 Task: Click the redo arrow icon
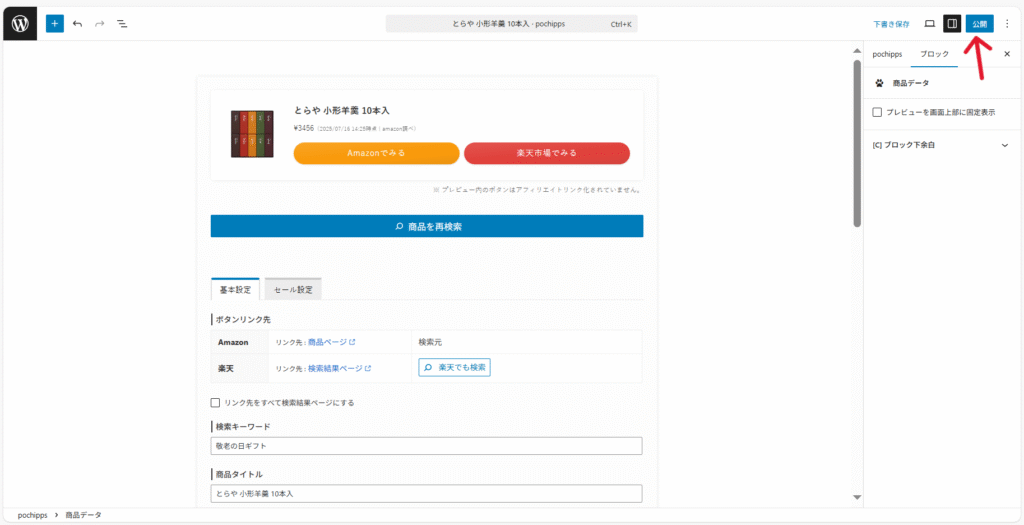click(x=99, y=24)
